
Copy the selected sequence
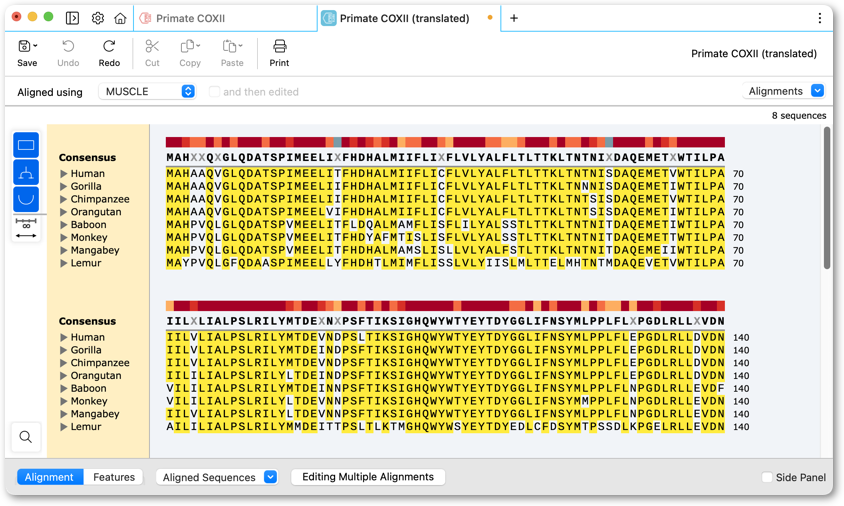click(189, 53)
